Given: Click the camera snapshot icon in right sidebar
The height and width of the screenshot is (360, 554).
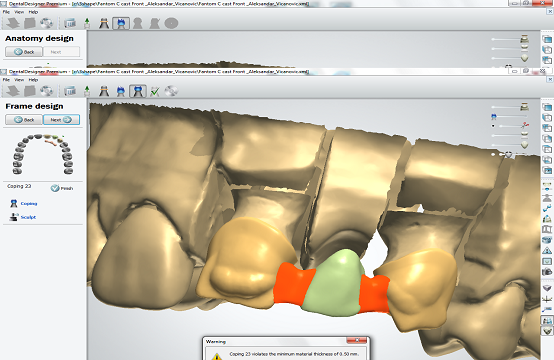Looking at the screenshot, I should click(x=547, y=272).
